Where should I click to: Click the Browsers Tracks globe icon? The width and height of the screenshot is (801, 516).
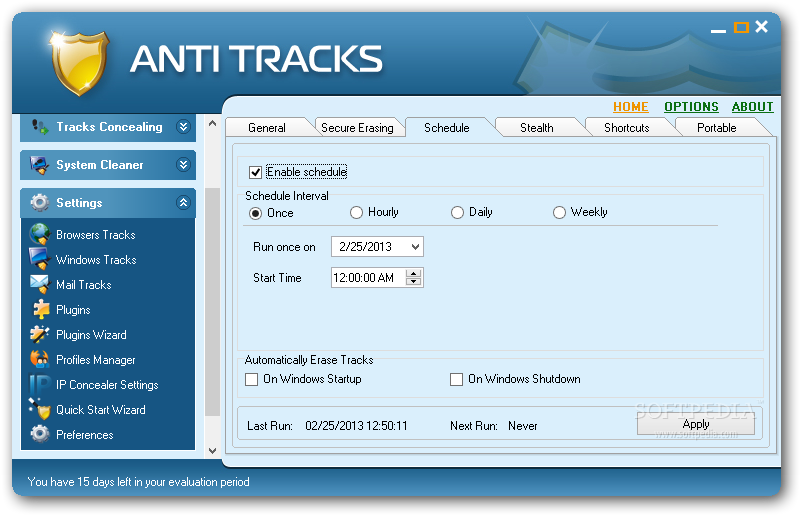39,234
